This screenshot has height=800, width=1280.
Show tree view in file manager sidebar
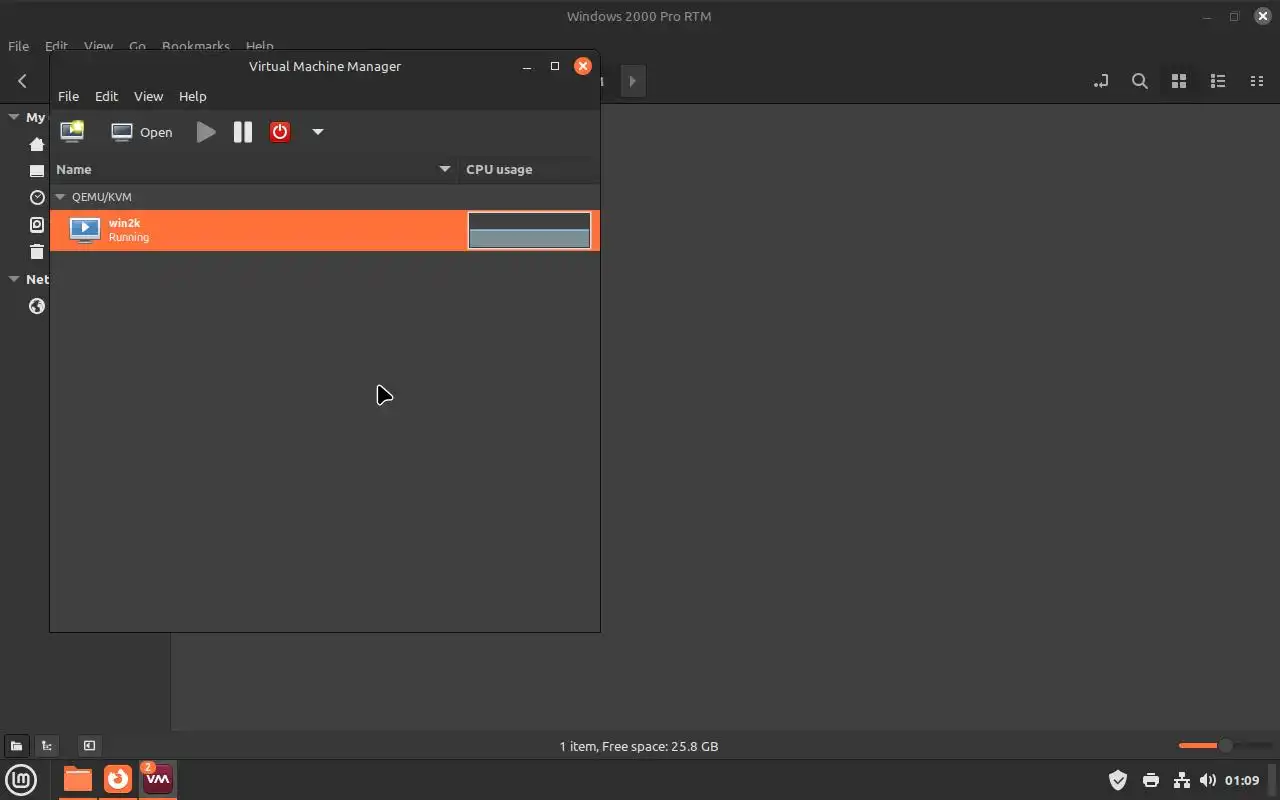pos(47,745)
